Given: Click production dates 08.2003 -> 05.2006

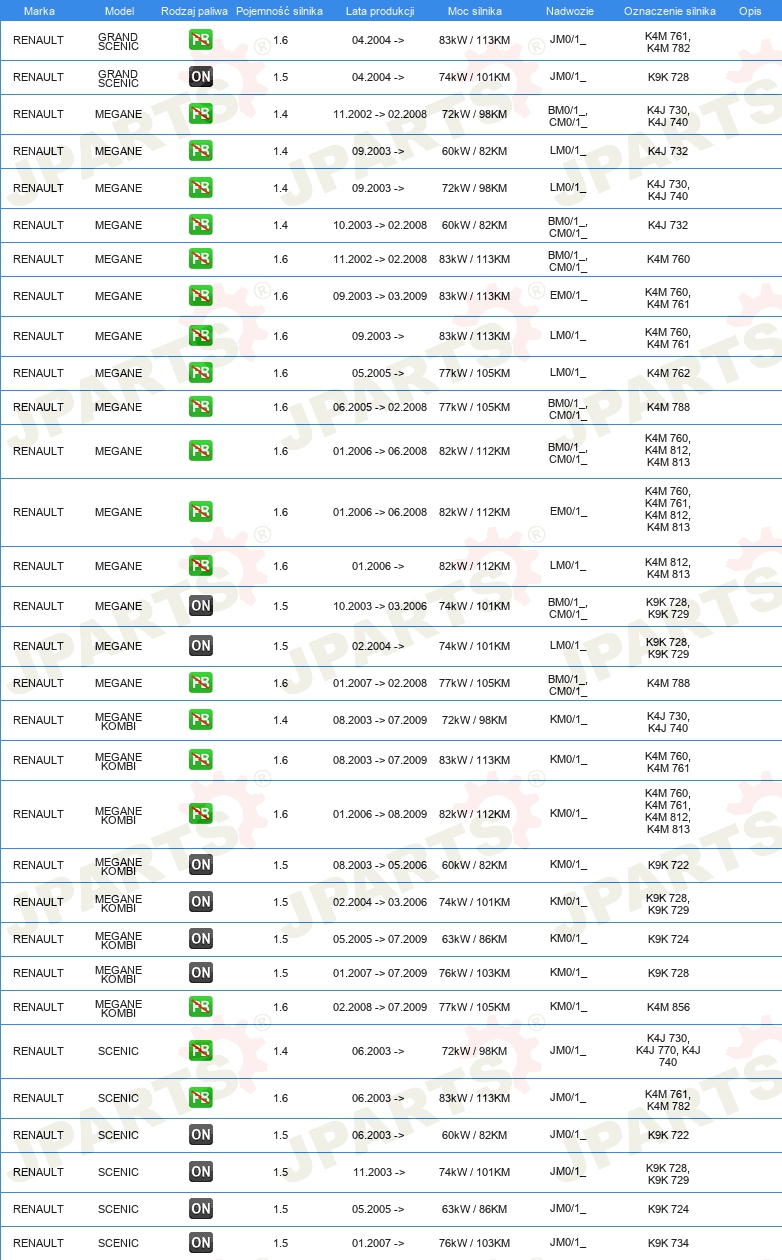Looking at the screenshot, I should (380, 865).
